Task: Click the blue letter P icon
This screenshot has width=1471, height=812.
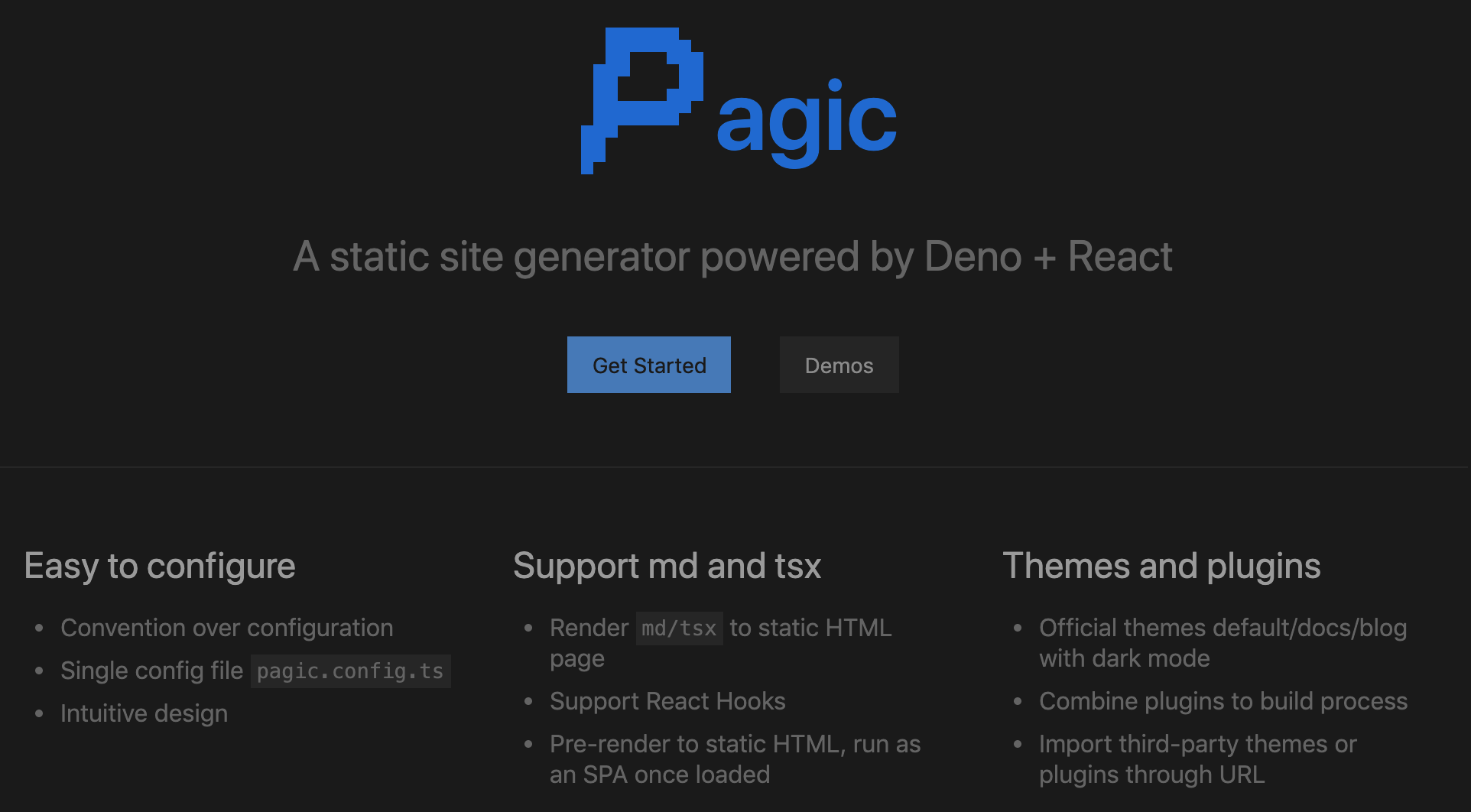Action: pyautogui.click(x=642, y=99)
